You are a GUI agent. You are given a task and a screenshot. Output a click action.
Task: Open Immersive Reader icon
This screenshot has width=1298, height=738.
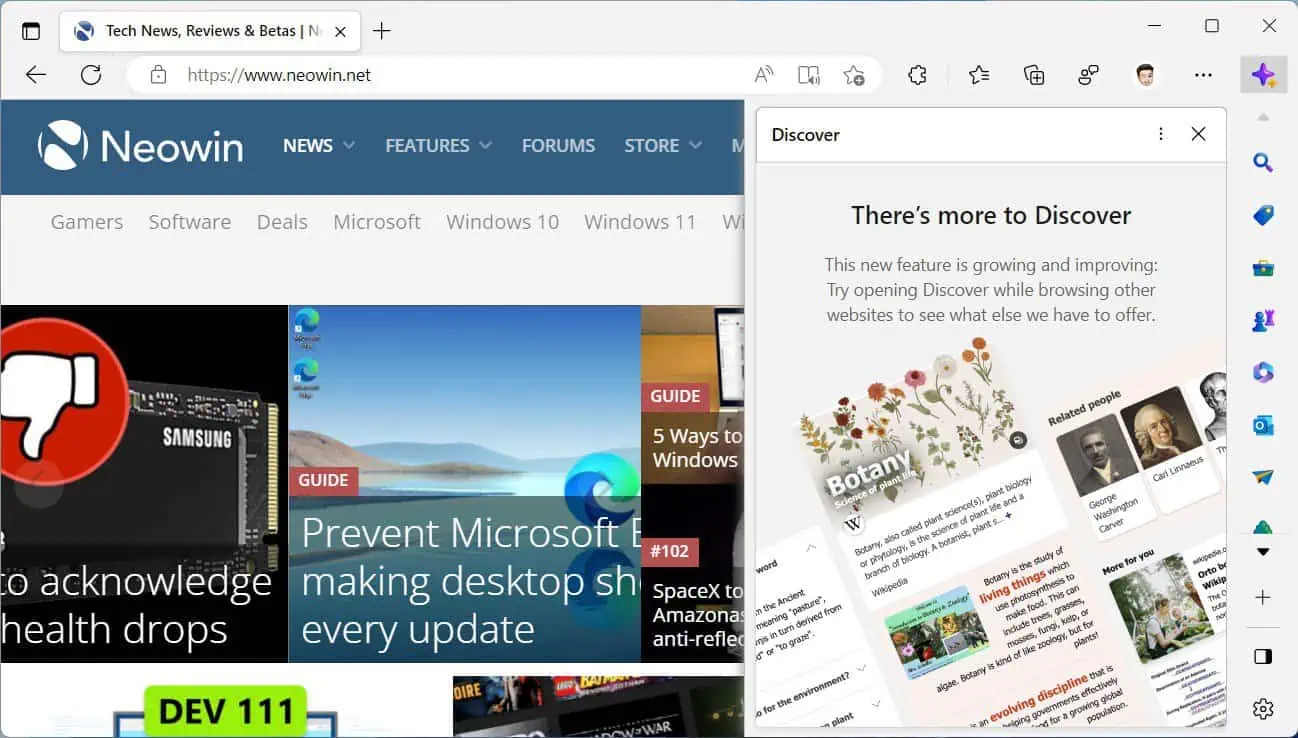[x=809, y=75]
